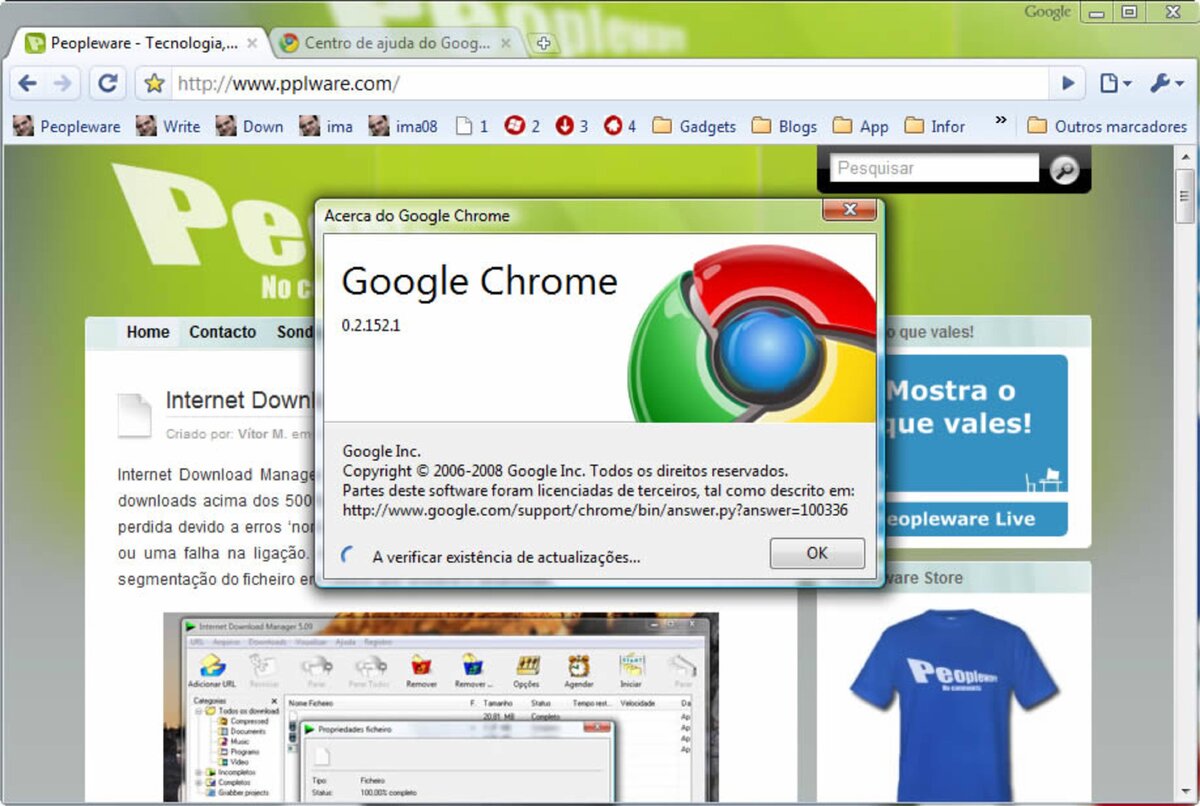Screen dimensions: 1200x806
Task: Bookmark this page with the star icon
Action: point(153,83)
